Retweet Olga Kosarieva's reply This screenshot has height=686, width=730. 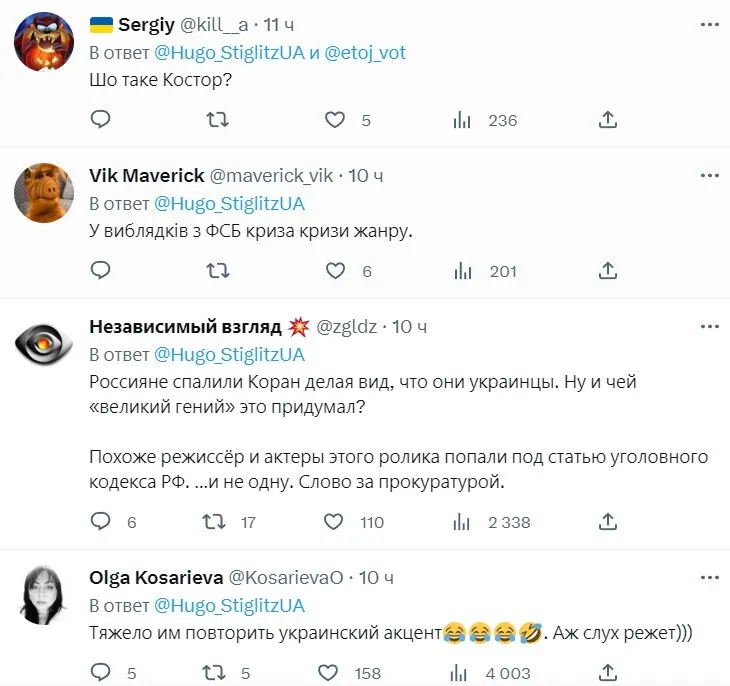point(214,673)
